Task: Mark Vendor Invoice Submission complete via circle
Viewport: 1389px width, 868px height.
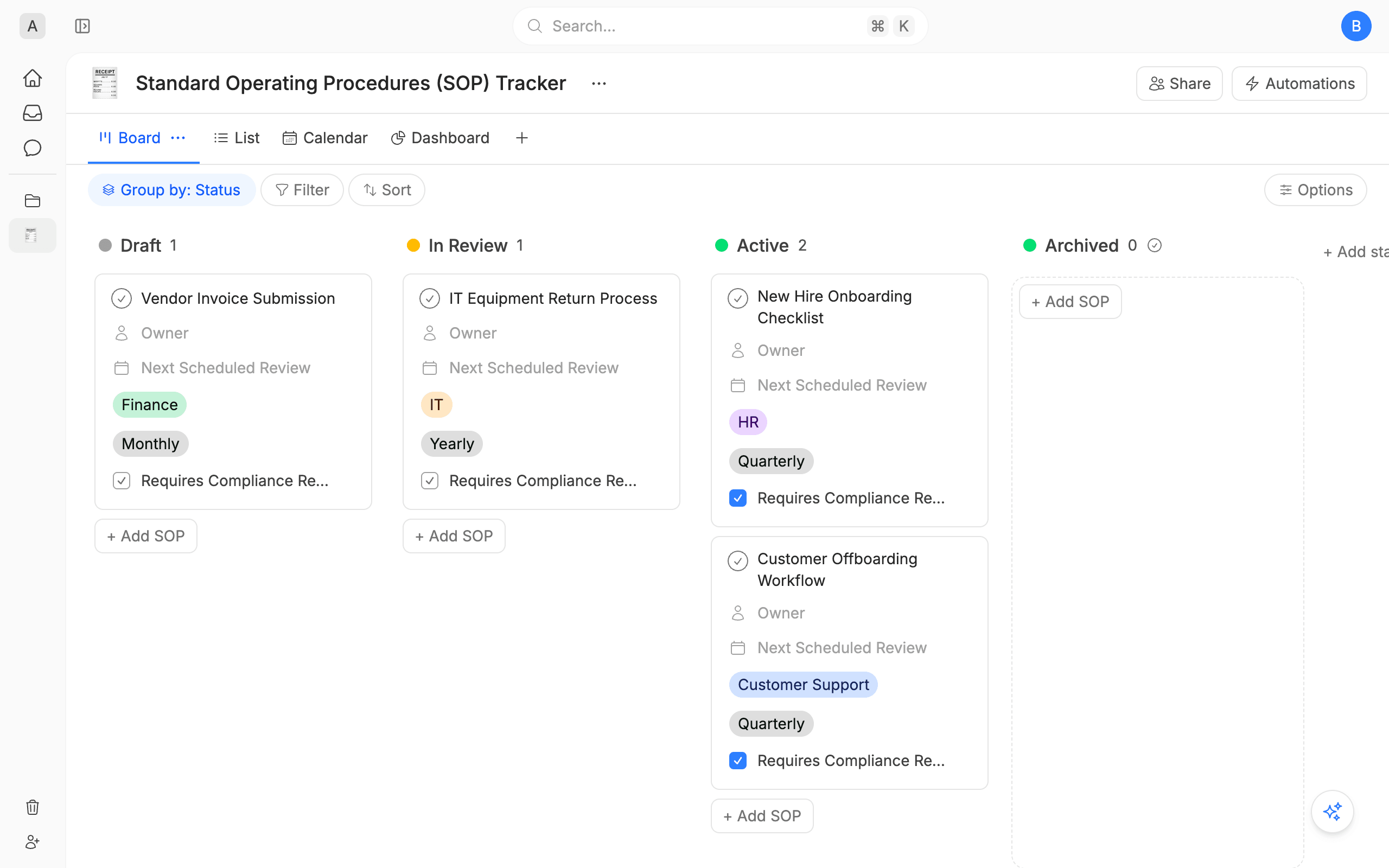Action: pos(121,298)
